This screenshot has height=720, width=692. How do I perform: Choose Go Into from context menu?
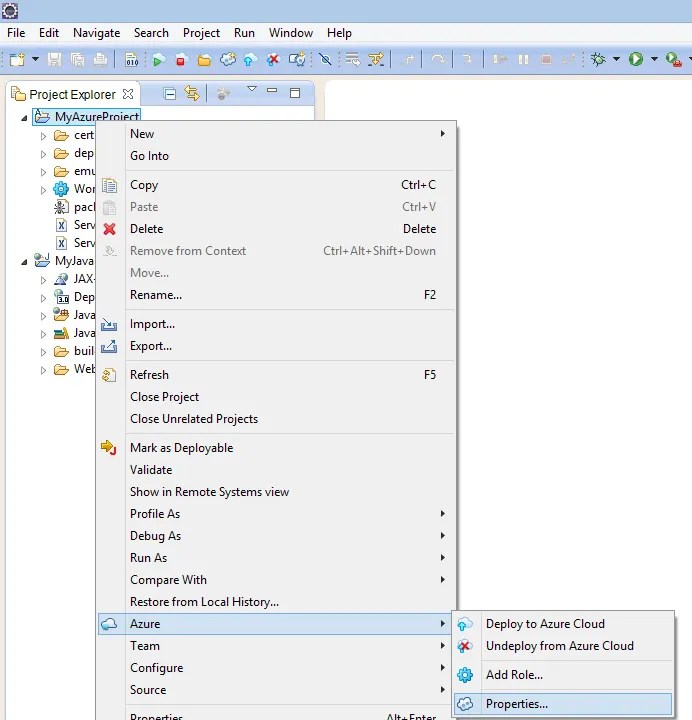click(x=277, y=156)
